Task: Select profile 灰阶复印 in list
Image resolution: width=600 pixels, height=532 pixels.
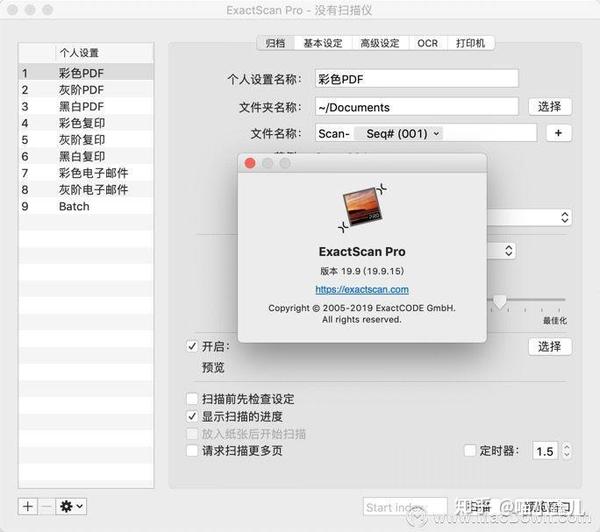Action: click(x=86, y=140)
